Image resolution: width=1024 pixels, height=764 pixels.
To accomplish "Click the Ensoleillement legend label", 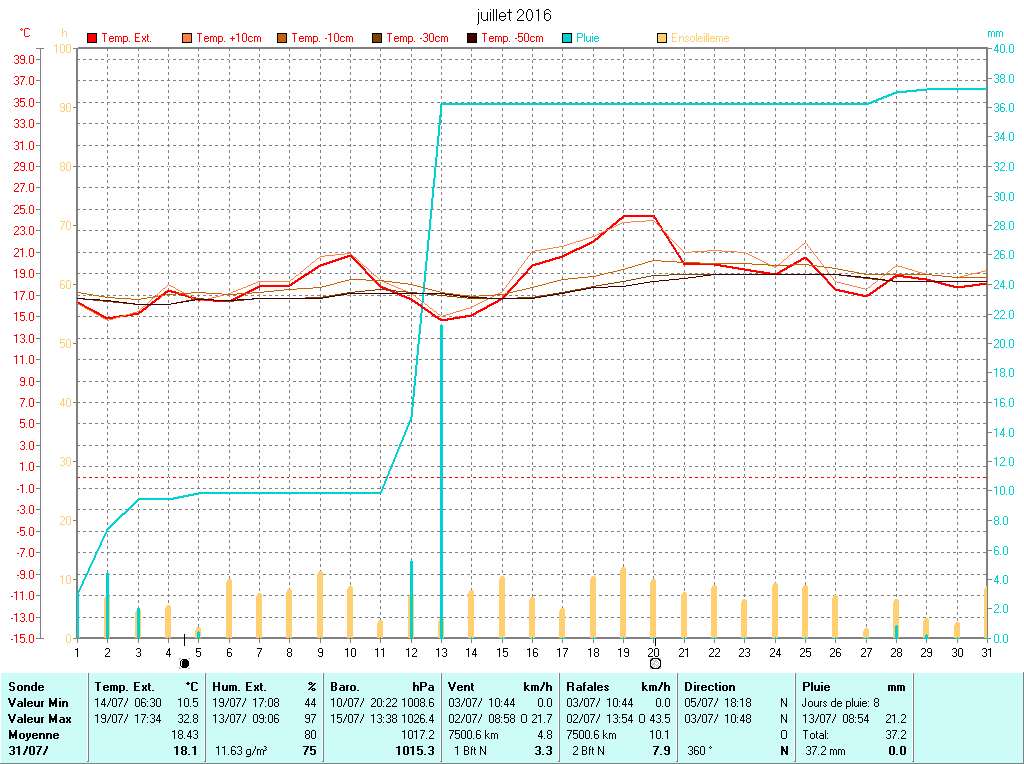I will pos(700,38).
